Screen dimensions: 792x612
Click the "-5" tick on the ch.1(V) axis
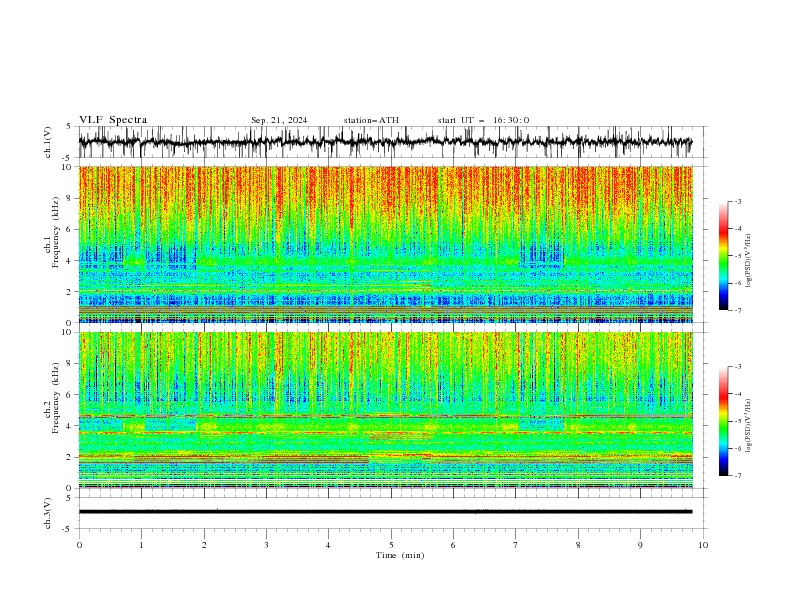67,158
